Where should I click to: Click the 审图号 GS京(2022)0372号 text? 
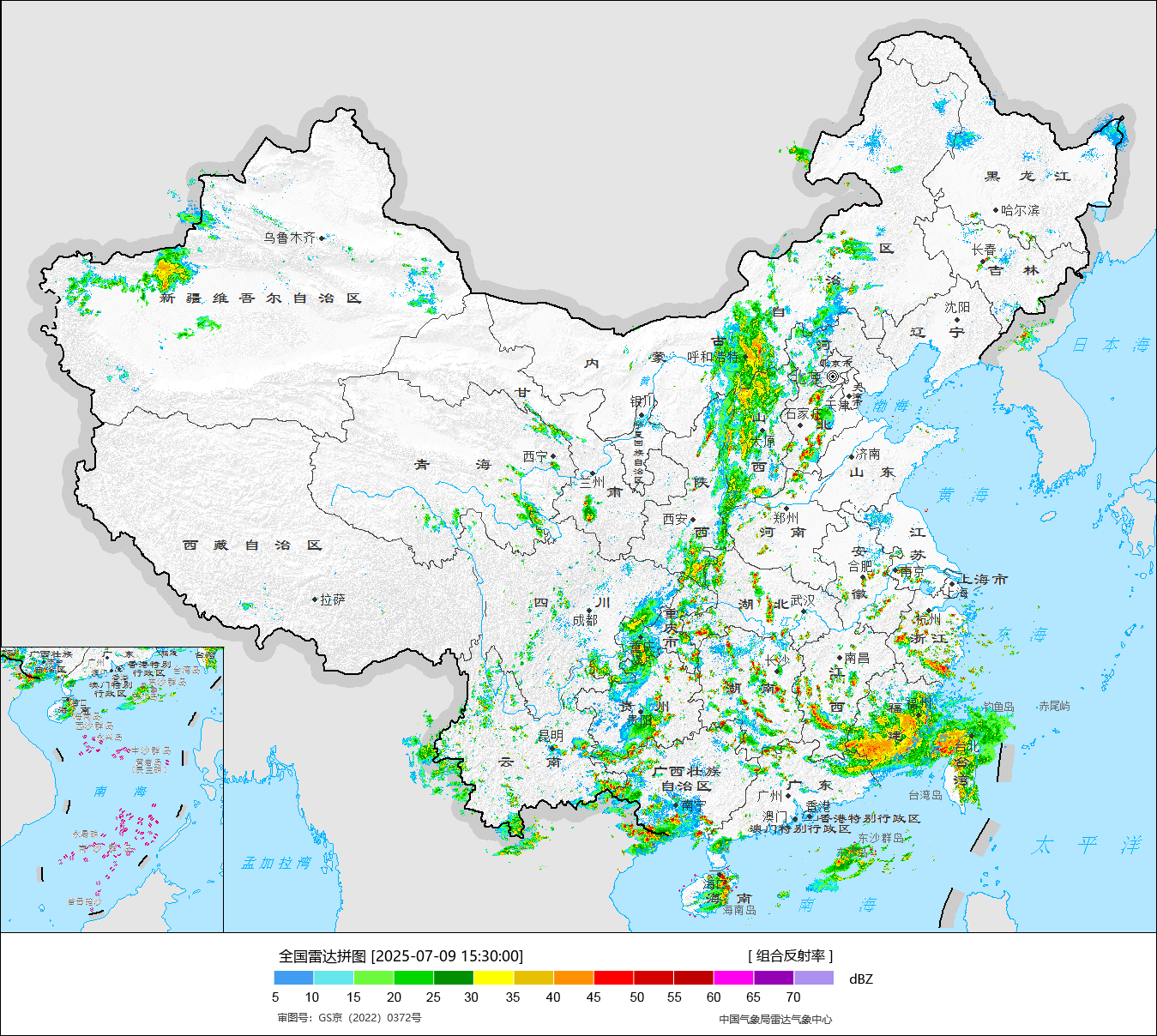coord(349,1018)
